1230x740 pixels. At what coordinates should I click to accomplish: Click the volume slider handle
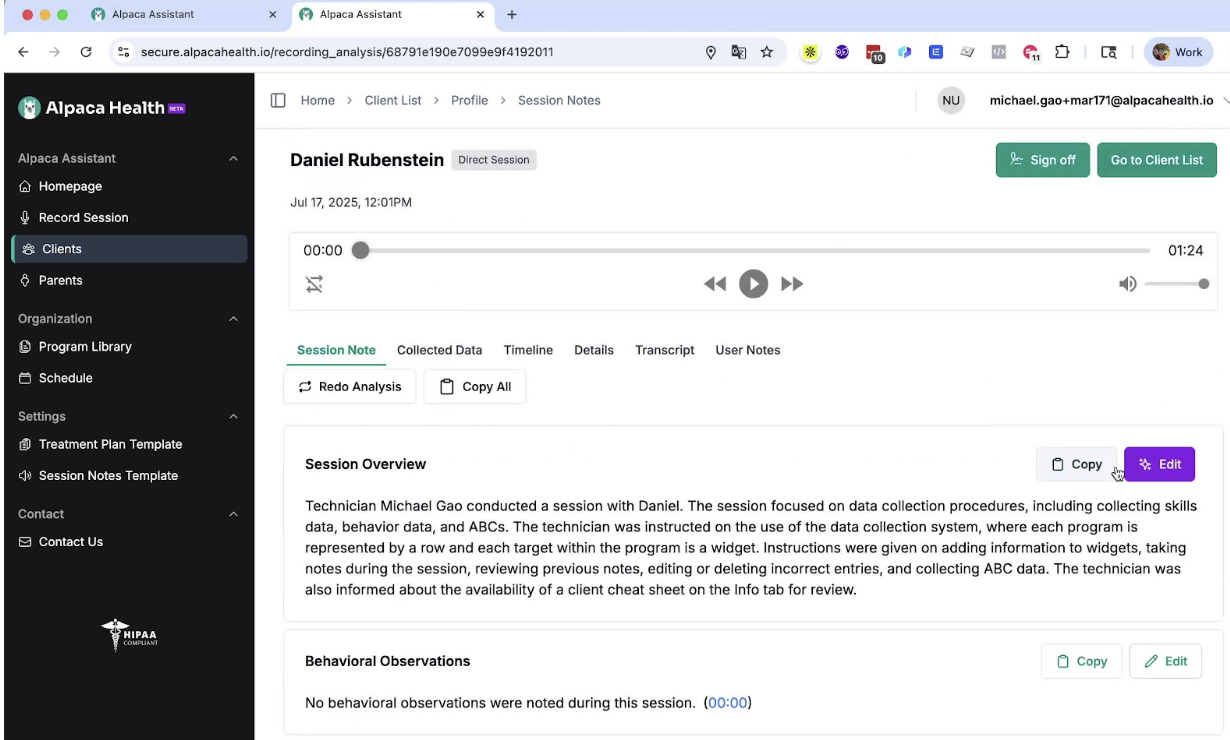point(1204,284)
